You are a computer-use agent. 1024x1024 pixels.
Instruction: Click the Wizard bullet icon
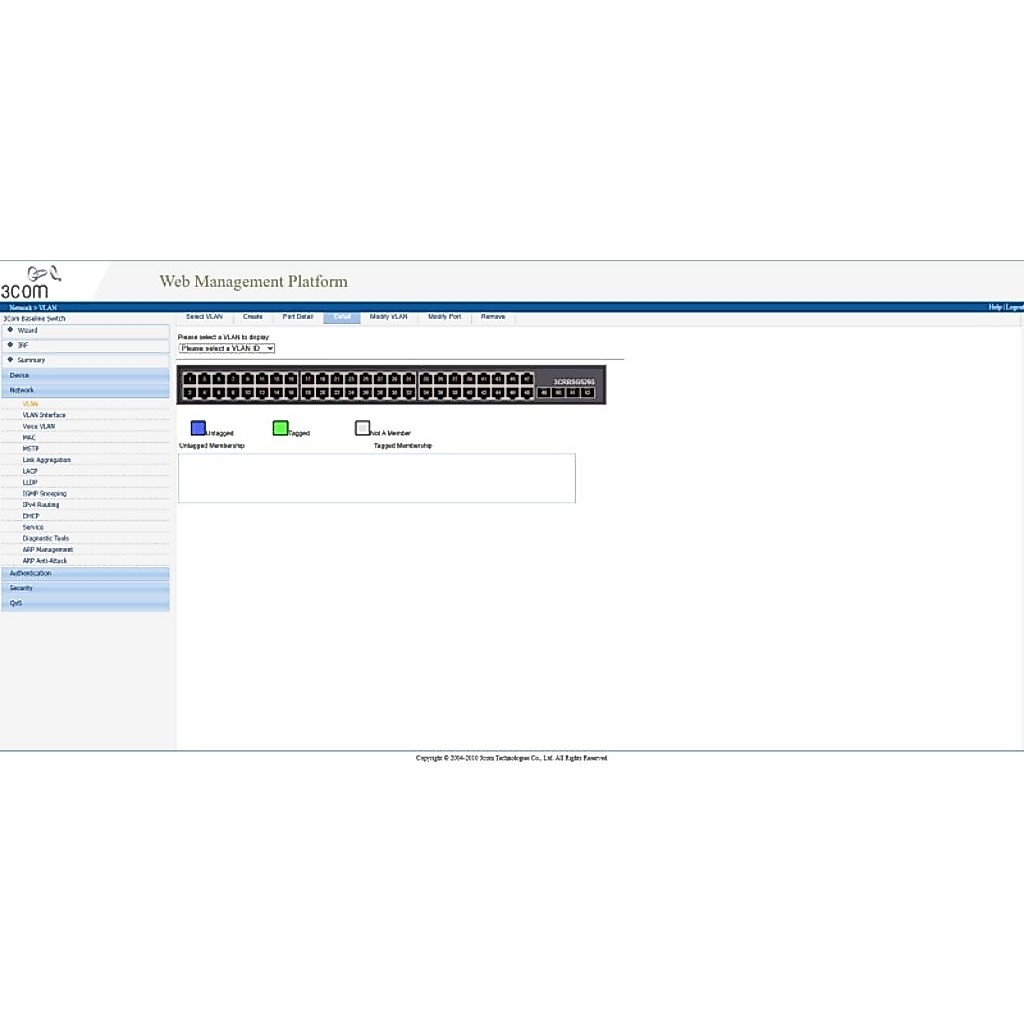pyautogui.click(x=10, y=330)
